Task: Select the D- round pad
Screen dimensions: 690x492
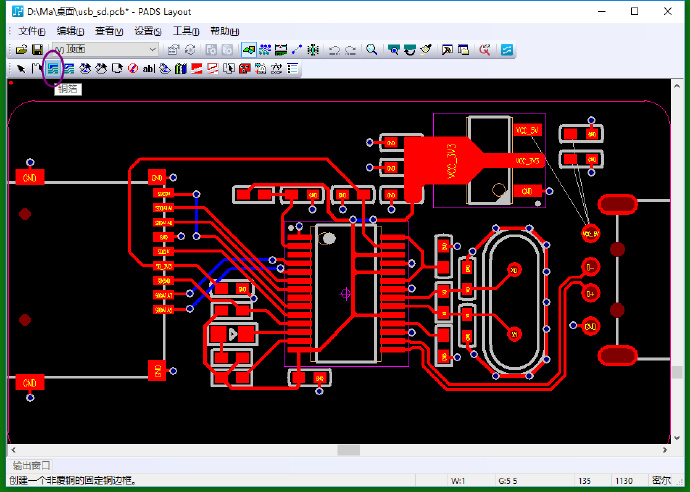Action: point(590,267)
